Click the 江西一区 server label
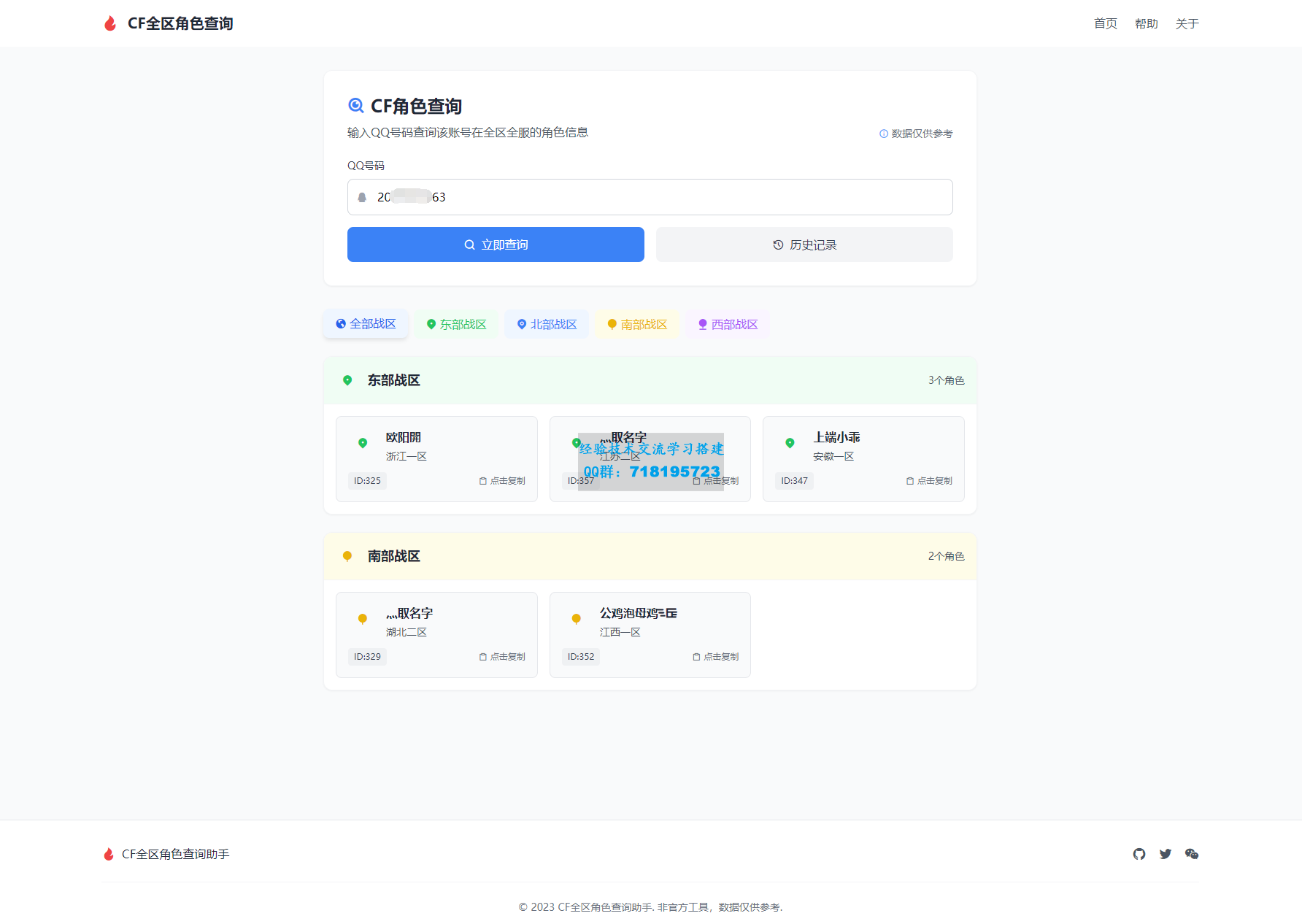 (x=620, y=632)
